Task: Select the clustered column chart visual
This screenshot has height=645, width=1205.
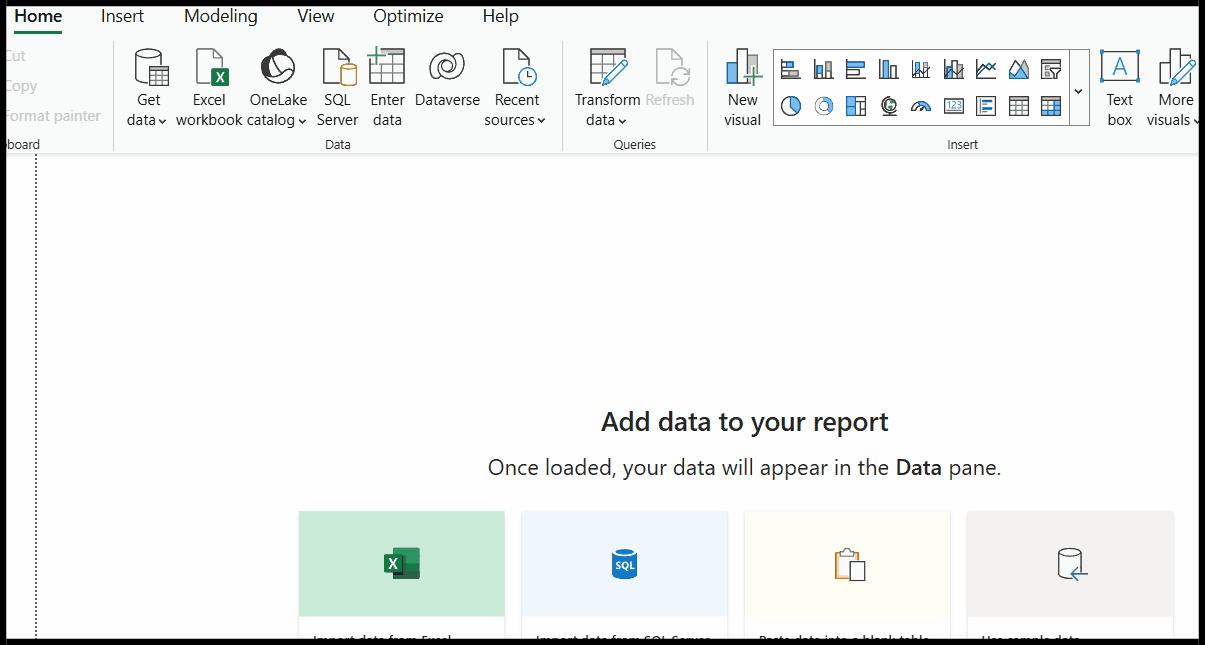Action: (x=888, y=68)
